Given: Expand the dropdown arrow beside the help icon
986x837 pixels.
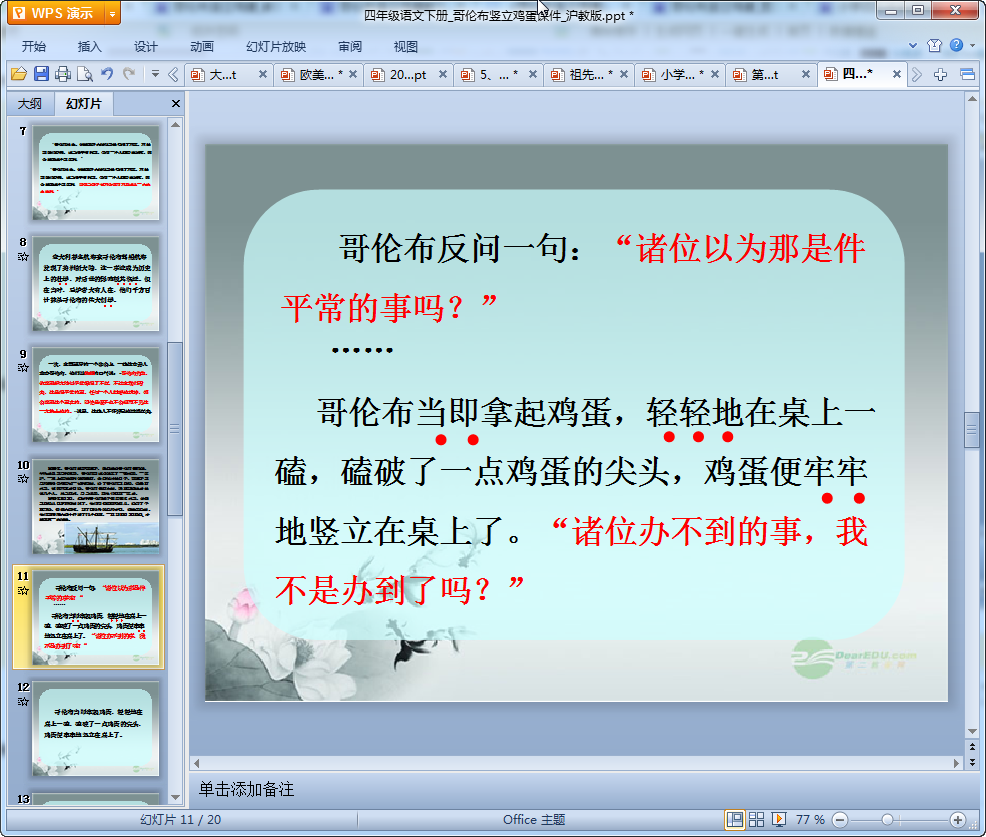Looking at the screenshot, I should click(973, 45).
